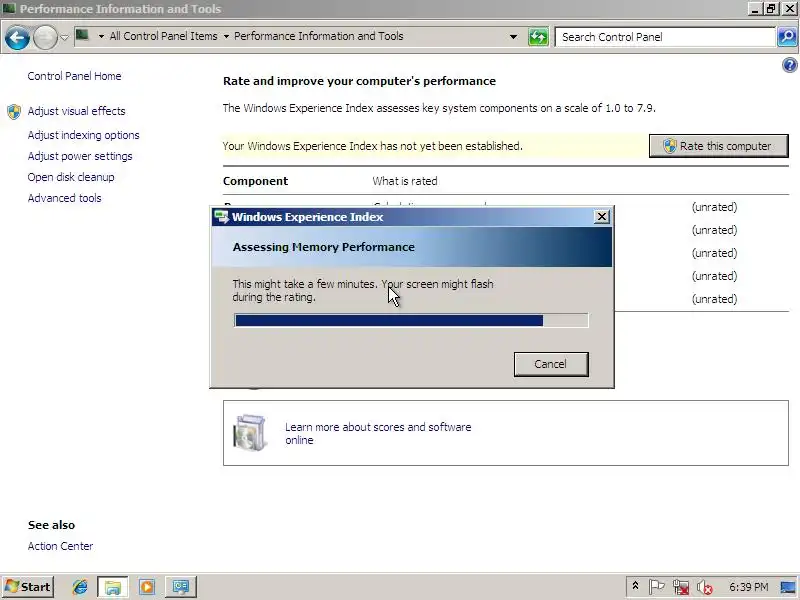Open Adjust indexing options
800x600 pixels.
pyautogui.click(x=84, y=135)
